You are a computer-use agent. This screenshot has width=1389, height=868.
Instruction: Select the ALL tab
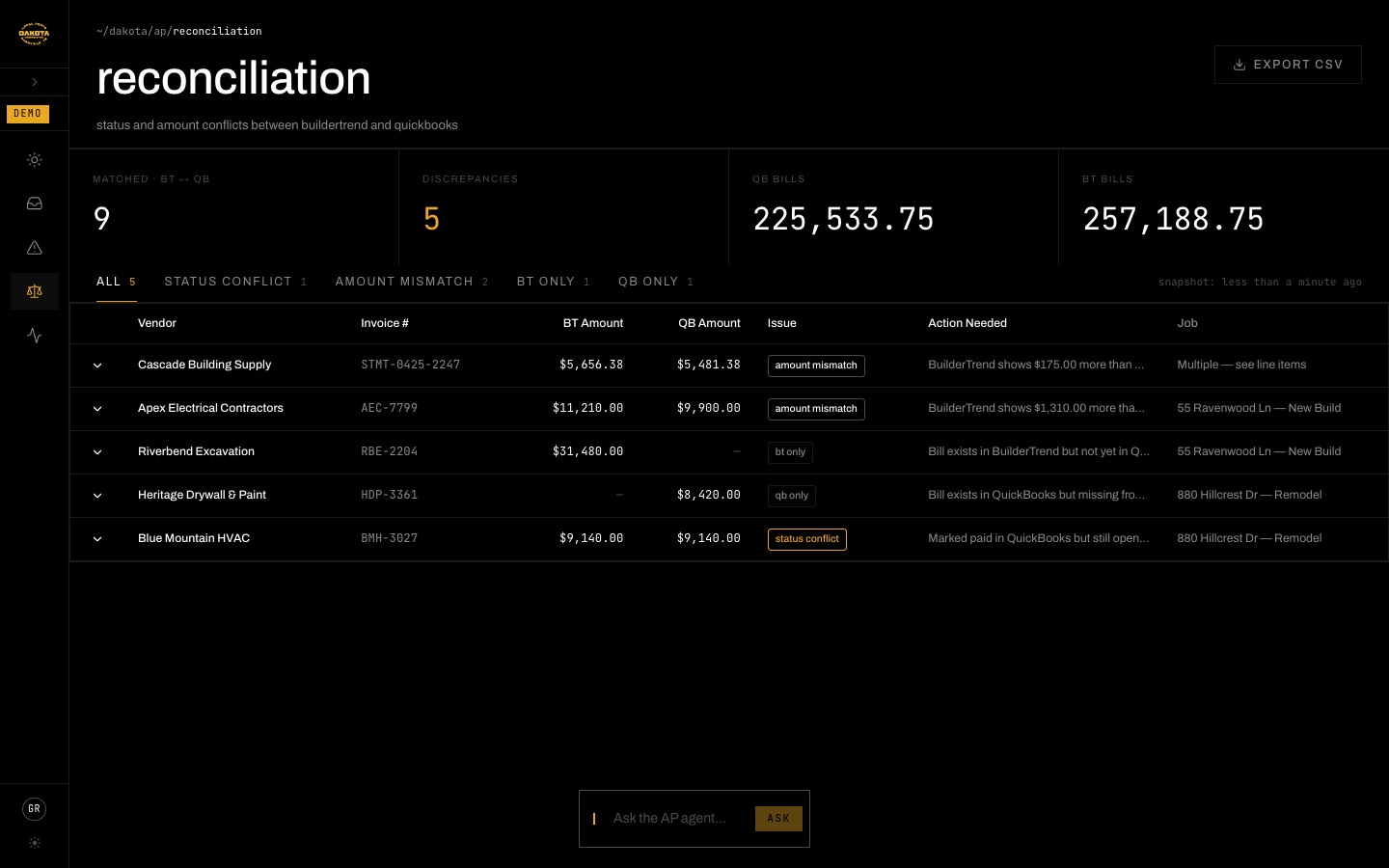[x=116, y=282]
